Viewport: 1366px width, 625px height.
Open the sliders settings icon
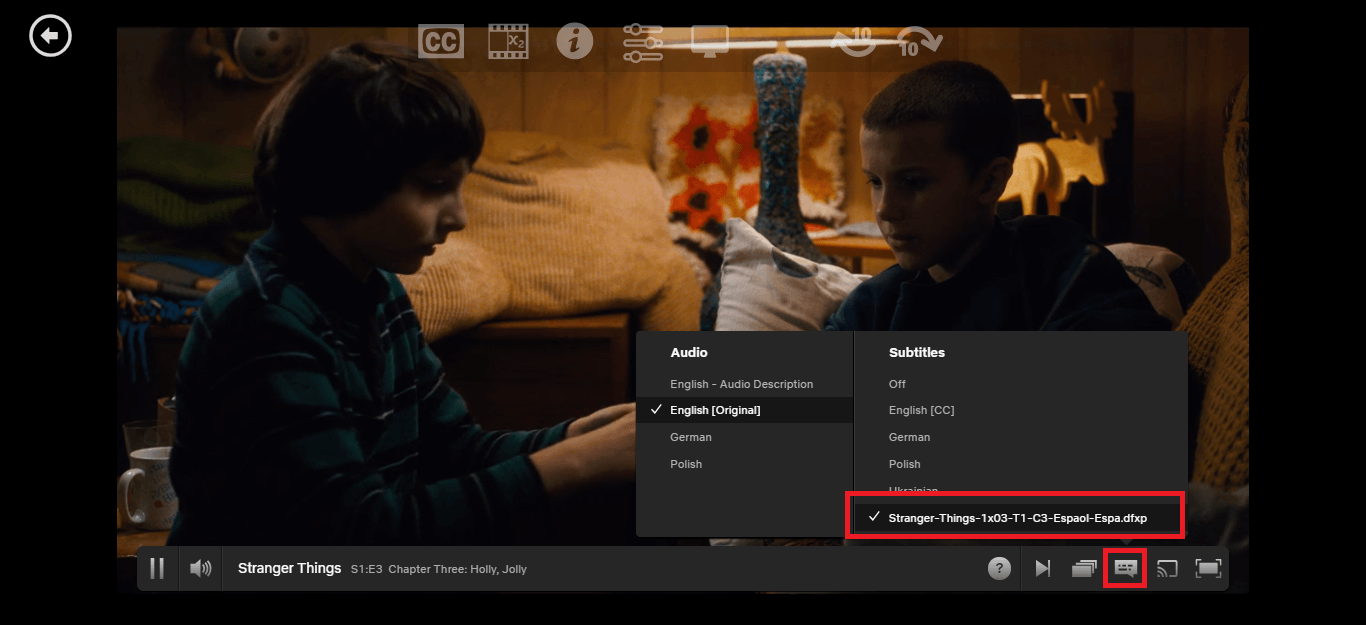[x=642, y=42]
